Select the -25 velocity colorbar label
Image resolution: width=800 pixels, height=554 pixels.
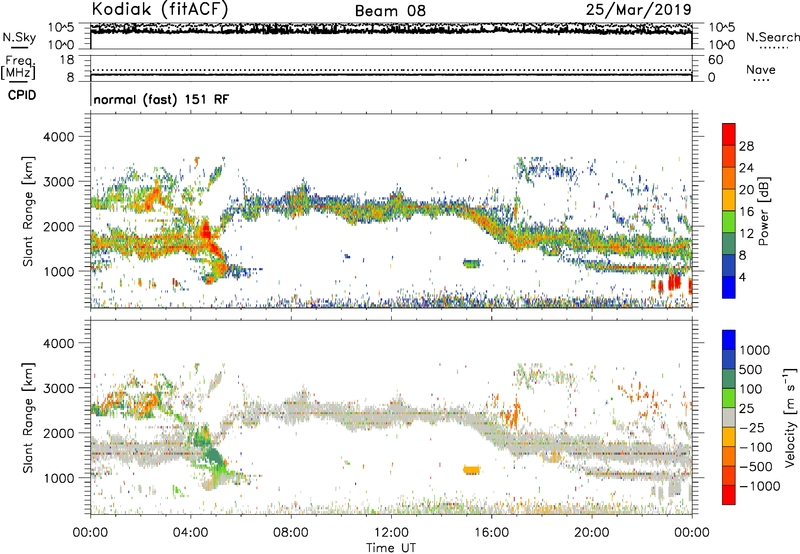tap(752, 428)
